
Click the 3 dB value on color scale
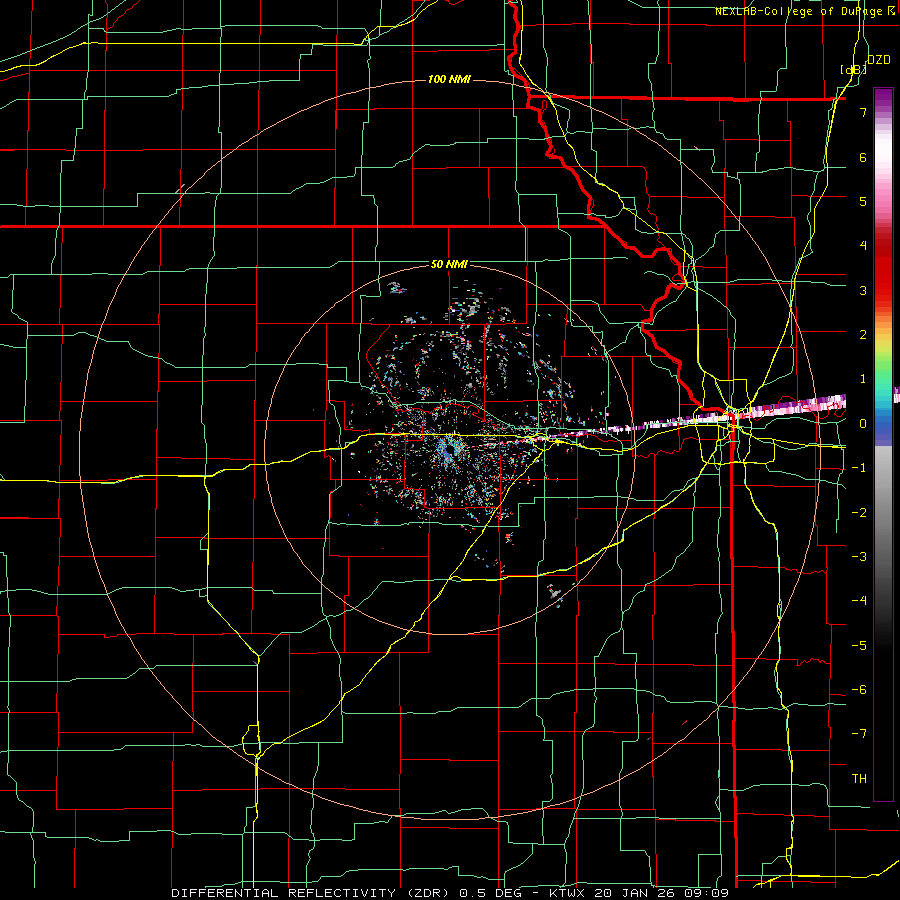point(863,290)
